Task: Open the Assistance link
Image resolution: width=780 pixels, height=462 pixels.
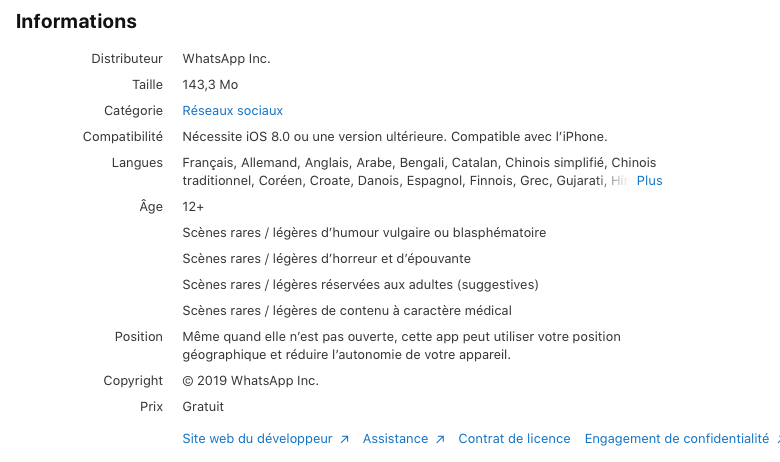Action: click(395, 439)
